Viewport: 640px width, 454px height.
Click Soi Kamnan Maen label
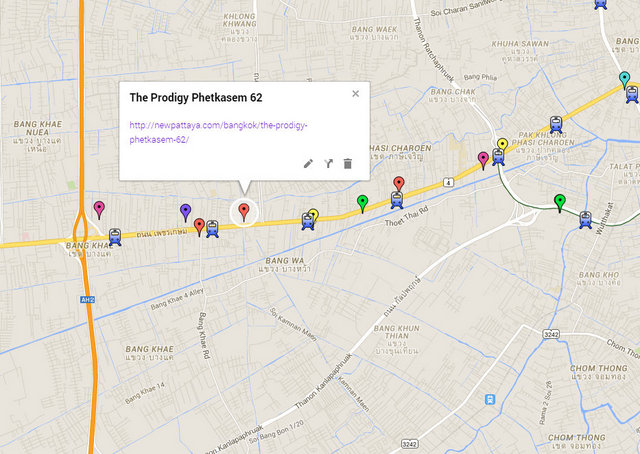click(x=293, y=325)
